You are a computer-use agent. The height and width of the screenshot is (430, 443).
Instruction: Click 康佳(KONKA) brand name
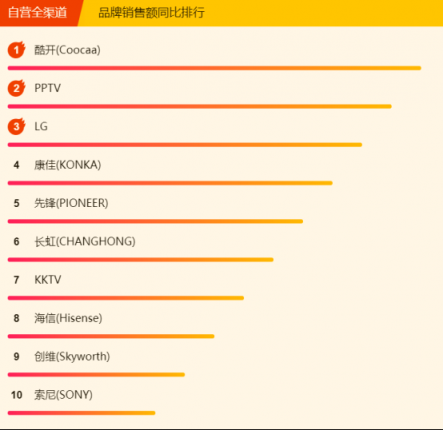click(68, 165)
